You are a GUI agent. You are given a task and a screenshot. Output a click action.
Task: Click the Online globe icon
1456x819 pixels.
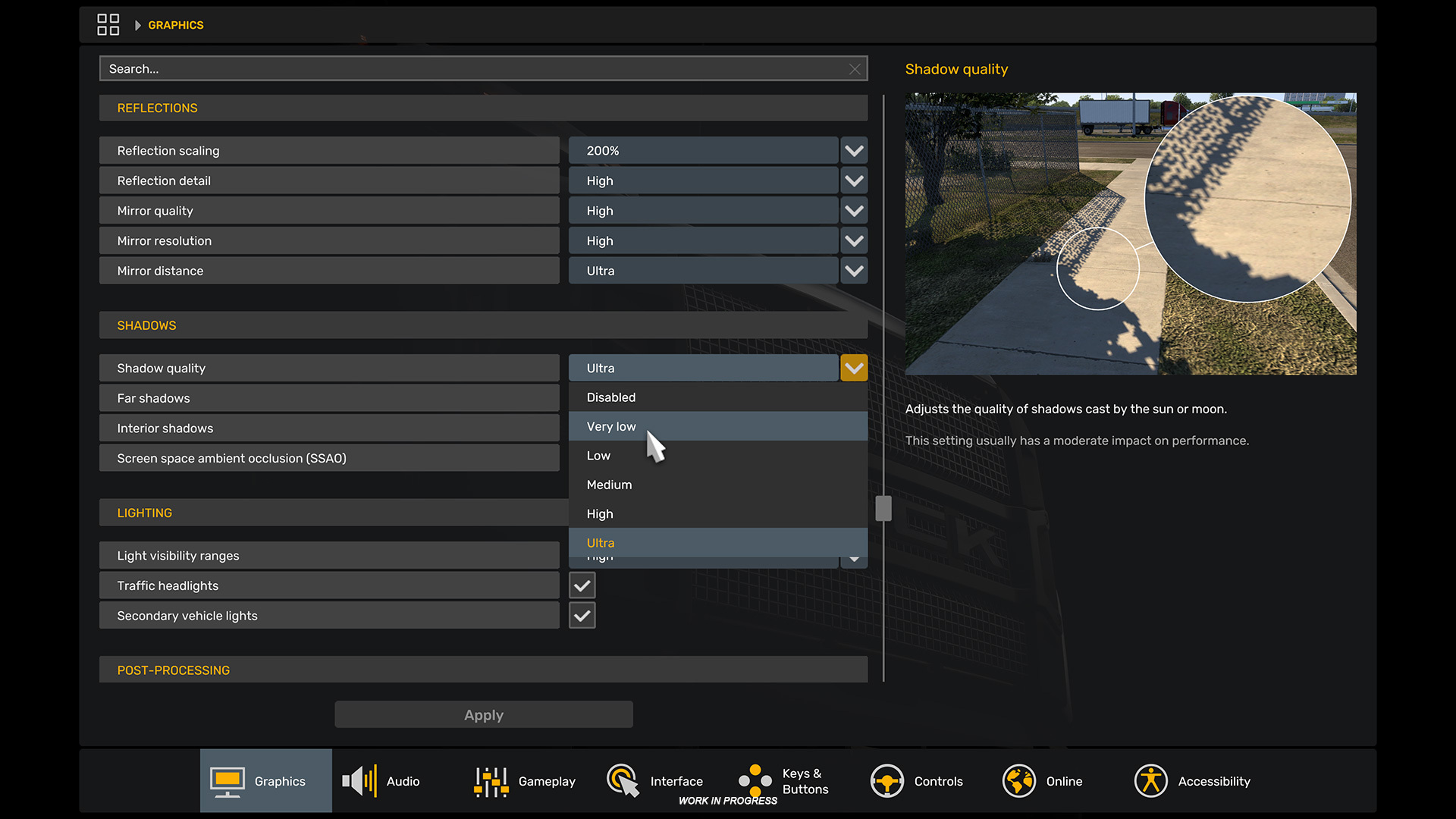pos(1018,781)
